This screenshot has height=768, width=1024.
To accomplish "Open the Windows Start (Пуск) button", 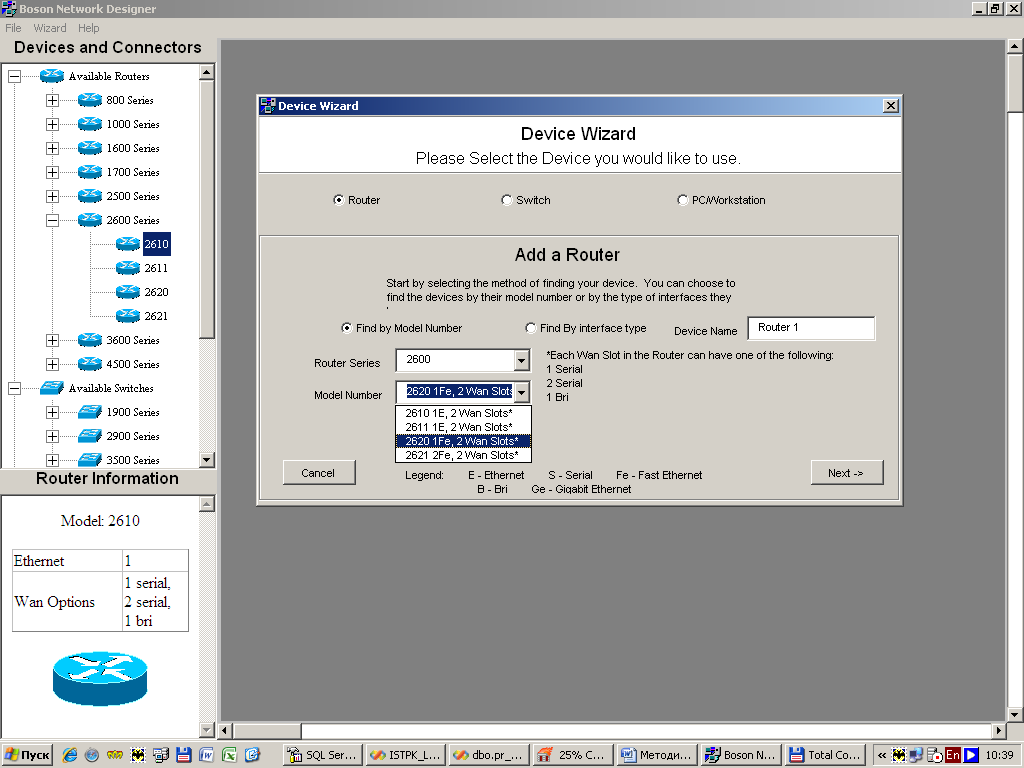I will tap(27, 755).
